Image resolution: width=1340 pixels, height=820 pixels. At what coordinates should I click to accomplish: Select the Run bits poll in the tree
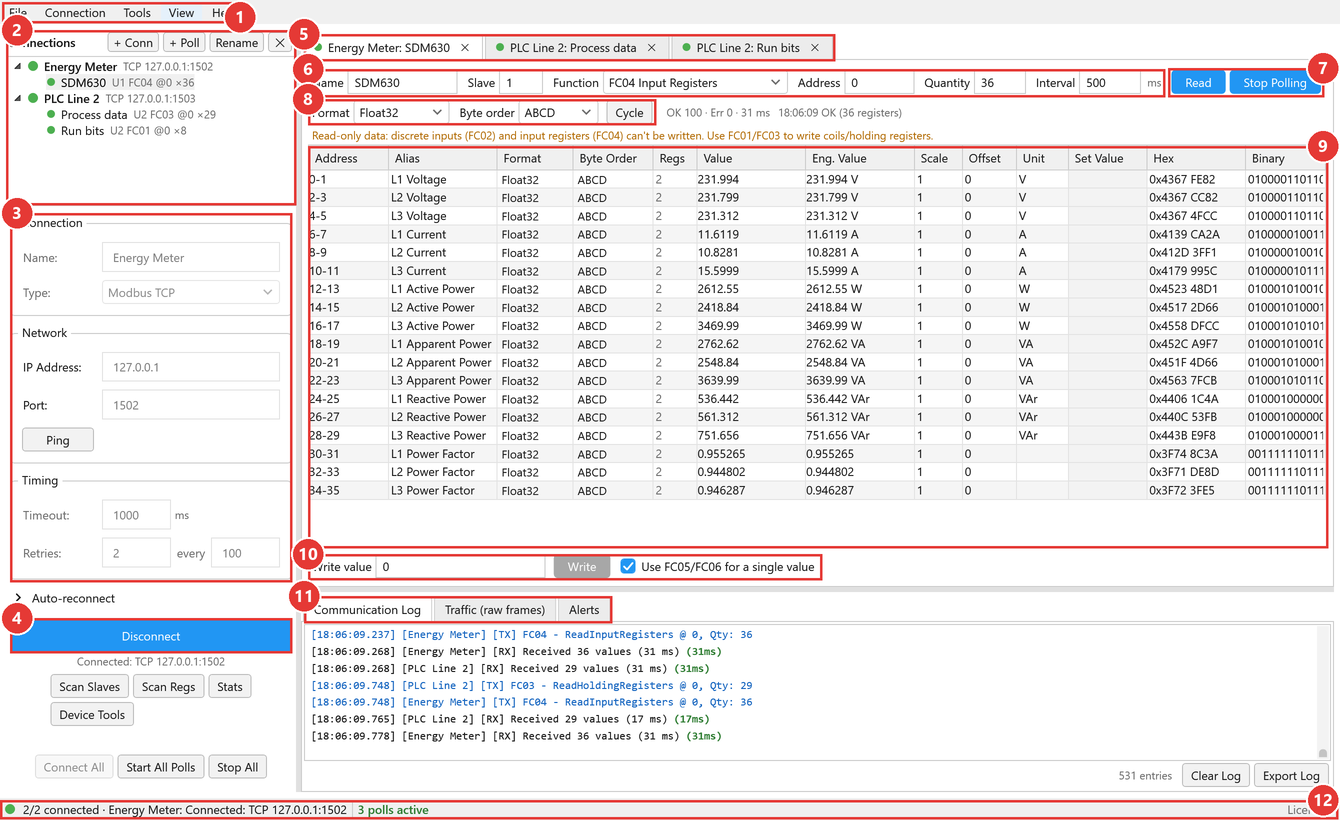pos(116,131)
